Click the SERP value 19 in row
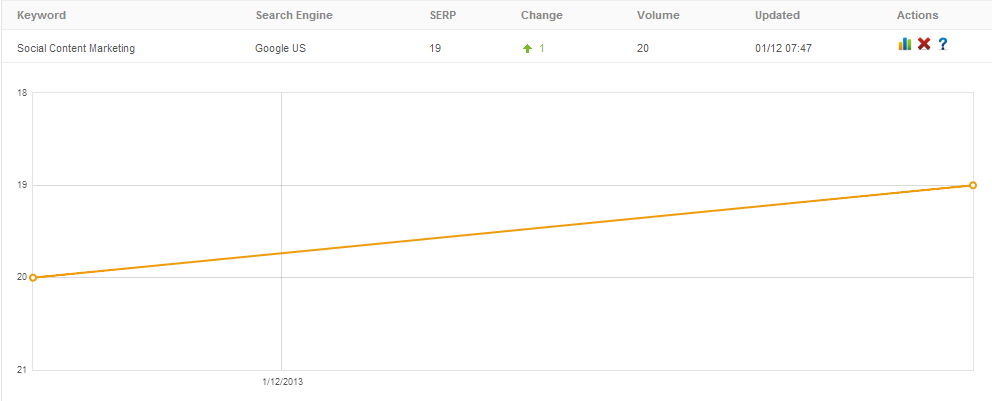 [435, 48]
